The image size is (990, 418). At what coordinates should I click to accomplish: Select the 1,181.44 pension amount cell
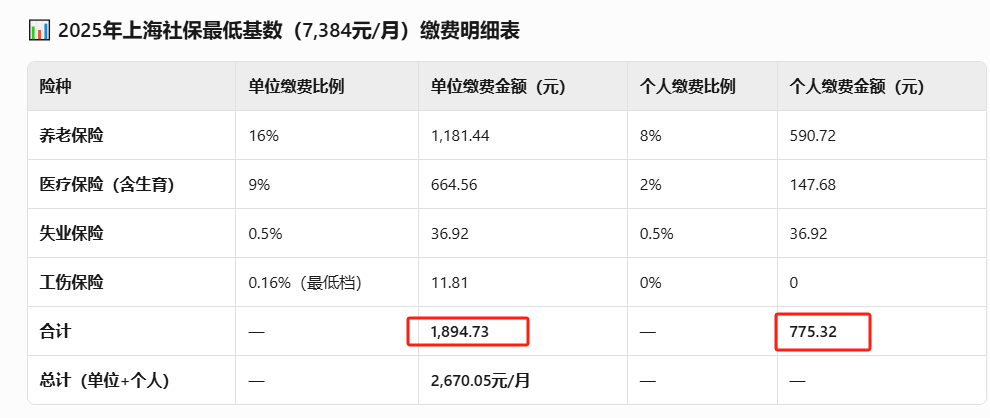460,135
